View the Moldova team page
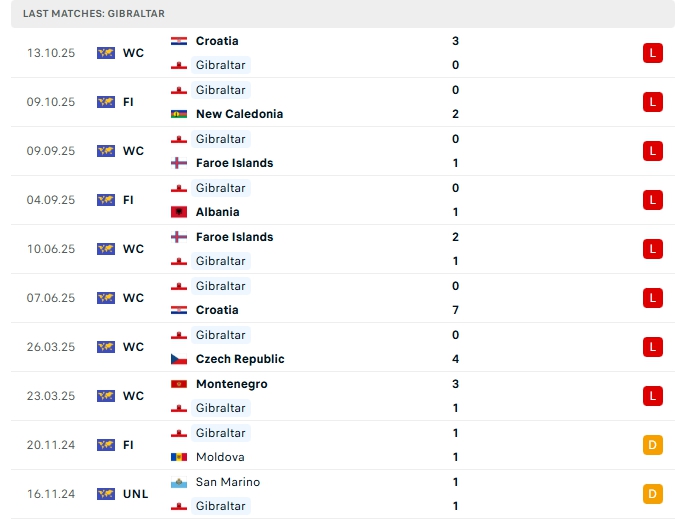This screenshot has width=685, height=521. [x=220, y=457]
